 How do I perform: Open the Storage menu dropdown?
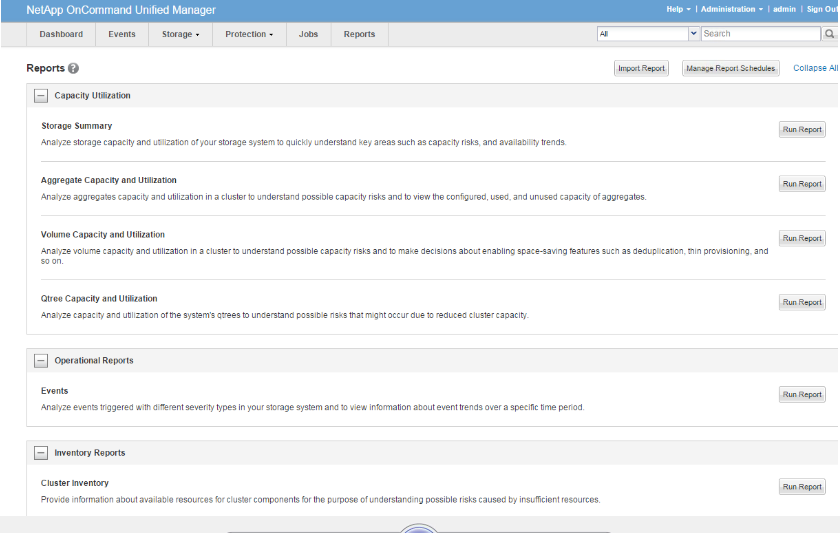pos(181,34)
